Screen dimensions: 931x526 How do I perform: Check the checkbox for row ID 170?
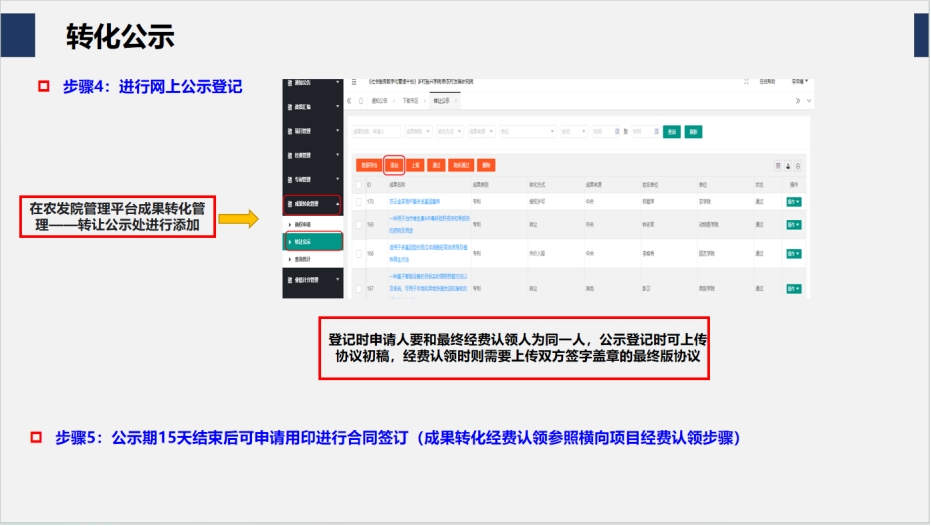[x=358, y=201]
